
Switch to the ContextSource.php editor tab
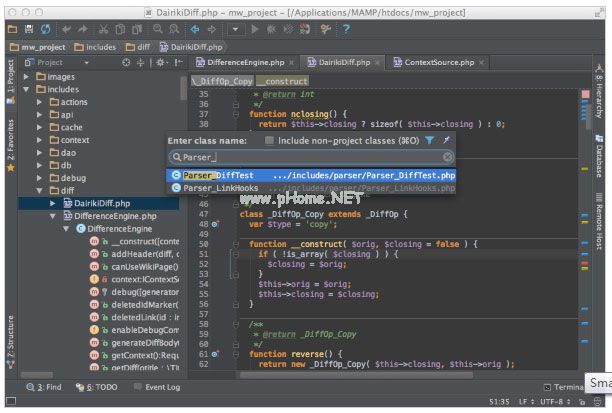click(440, 62)
